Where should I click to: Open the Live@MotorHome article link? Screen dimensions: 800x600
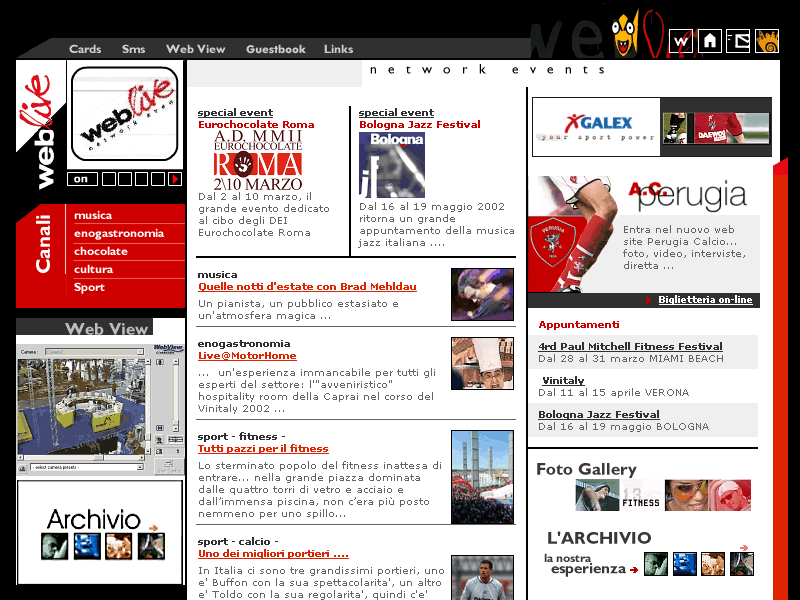click(x=247, y=356)
